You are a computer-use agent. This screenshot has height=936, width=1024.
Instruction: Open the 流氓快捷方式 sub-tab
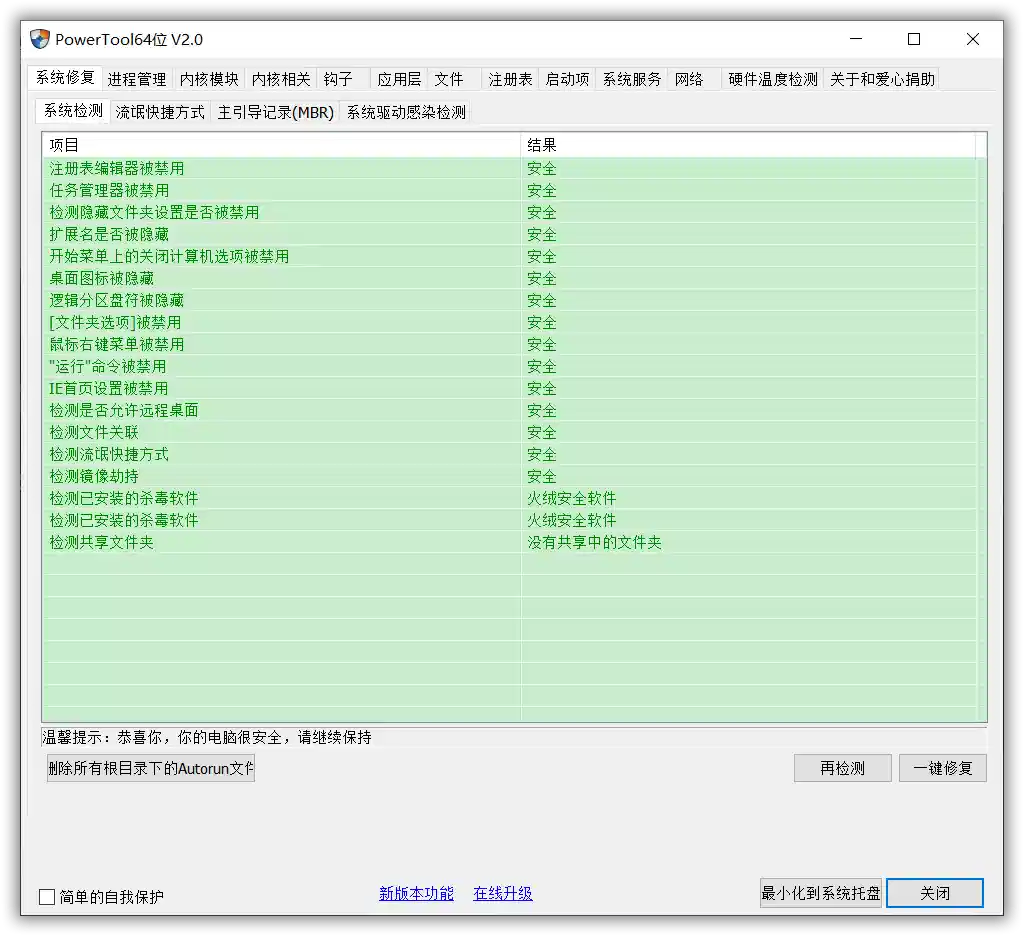pos(160,112)
